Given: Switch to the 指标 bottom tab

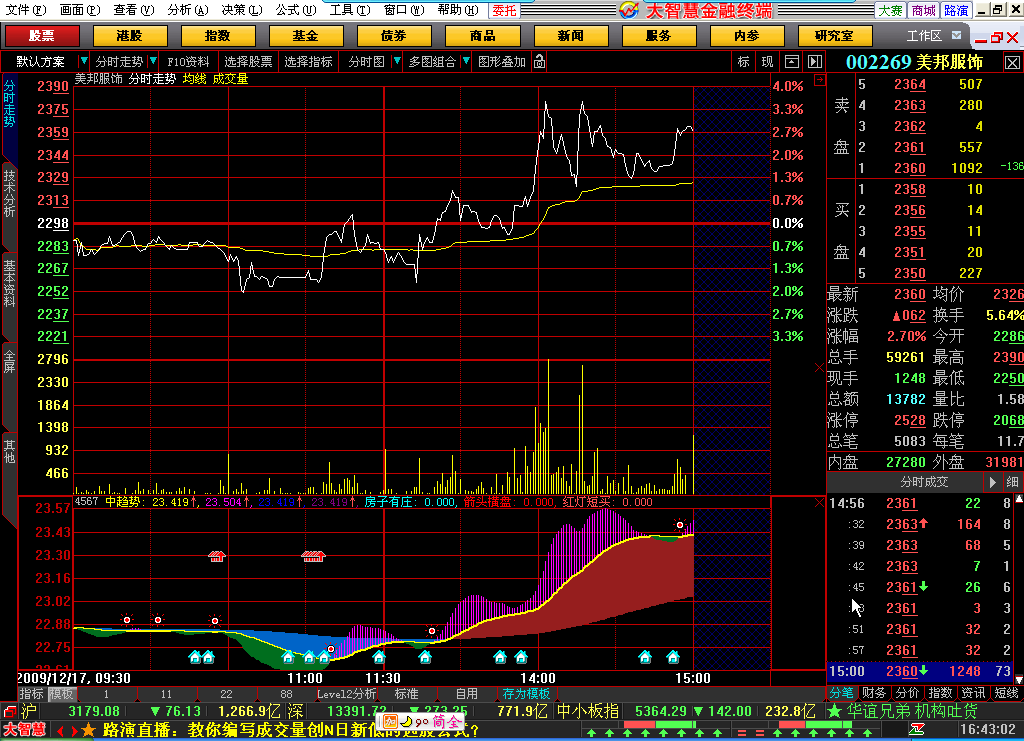Looking at the screenshot, I should coord(31,693).
